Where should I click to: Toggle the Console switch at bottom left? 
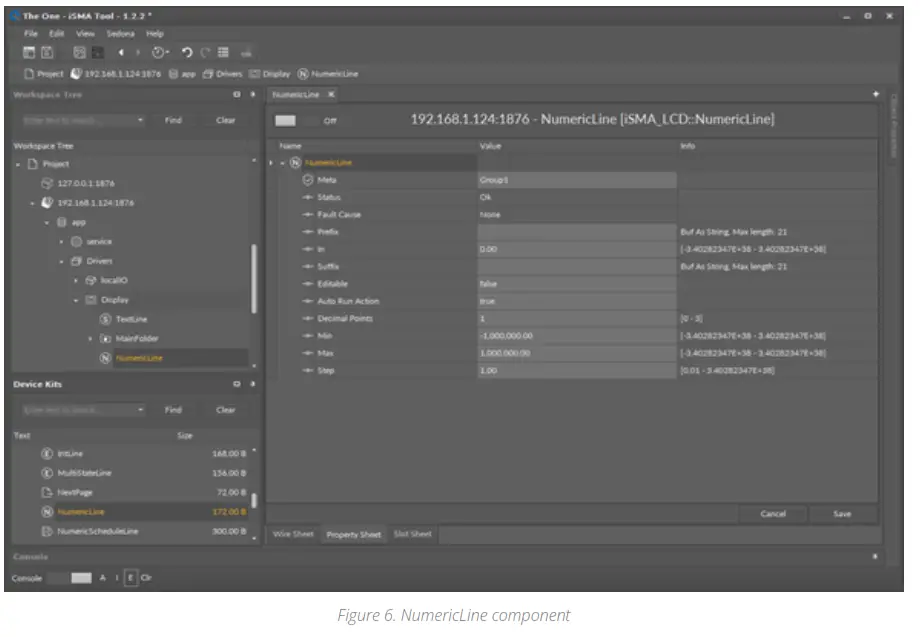pyautogui.click(x=70, y=578)
